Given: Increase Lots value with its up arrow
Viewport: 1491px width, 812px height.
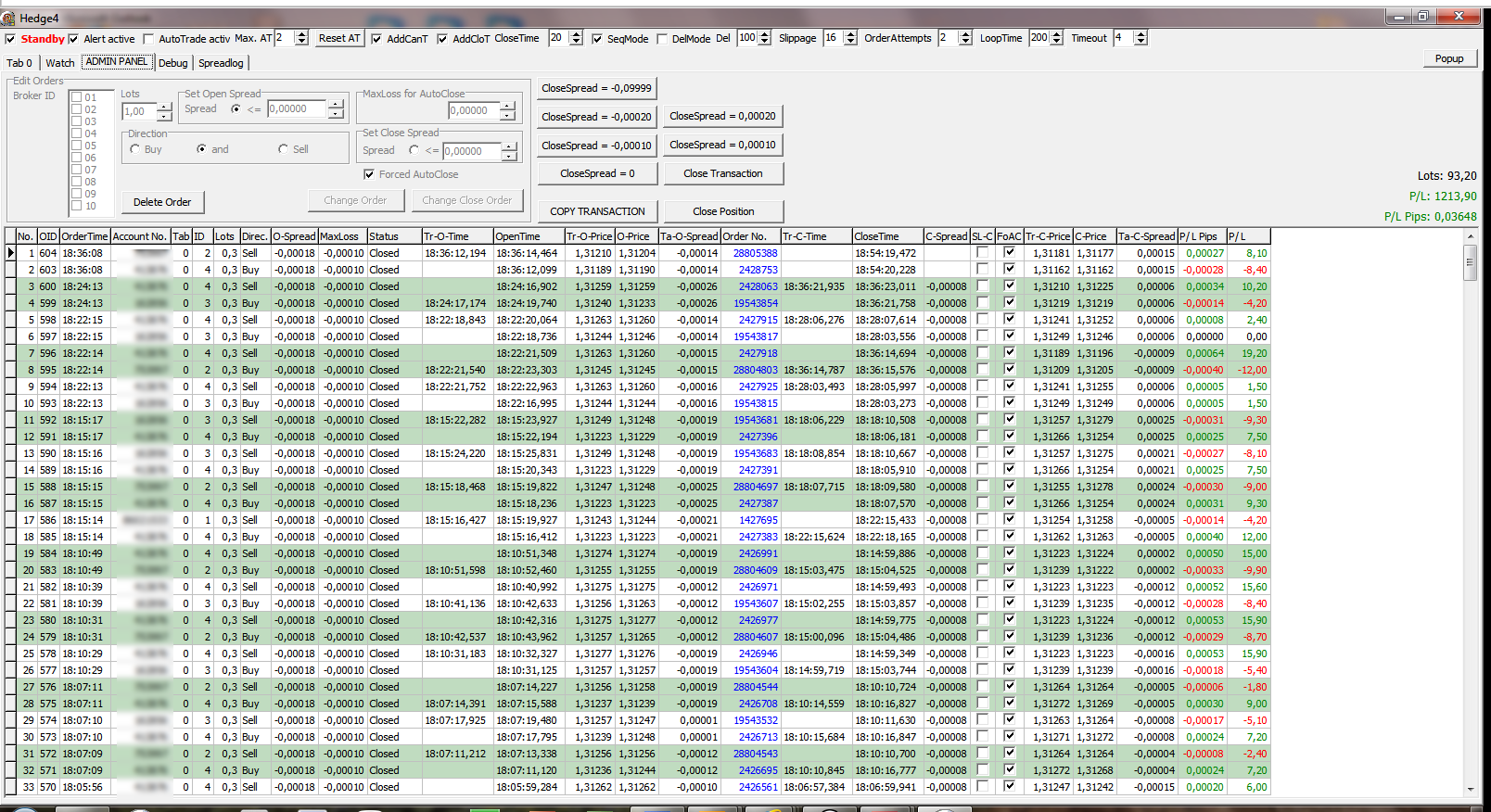Looking at the screenshot, I should click(x=164, y=108).
